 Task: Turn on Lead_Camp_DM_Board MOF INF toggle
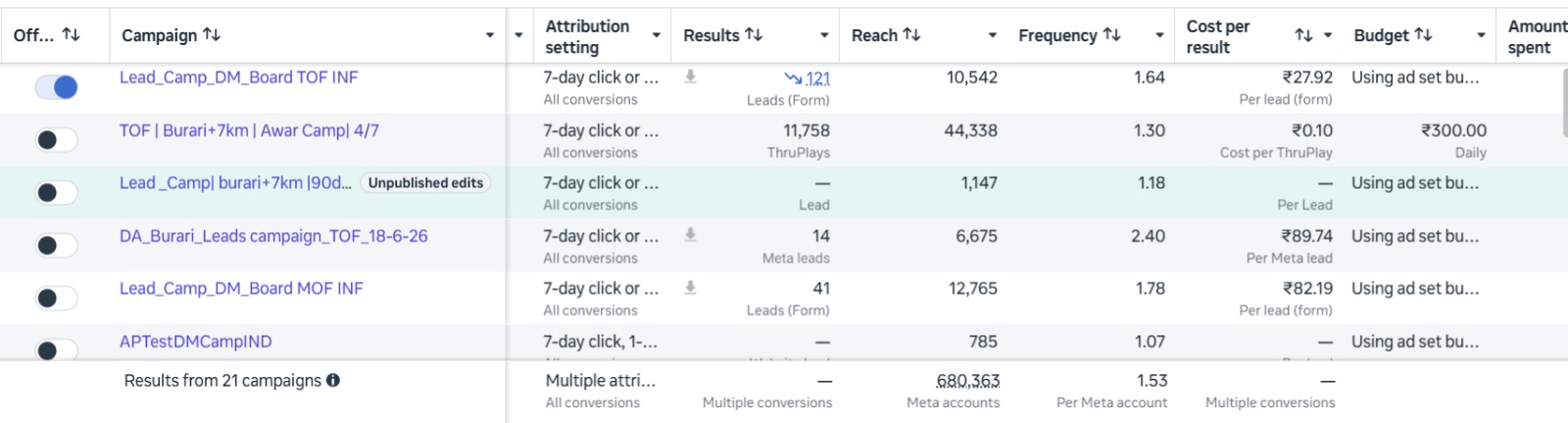[57, 299]
